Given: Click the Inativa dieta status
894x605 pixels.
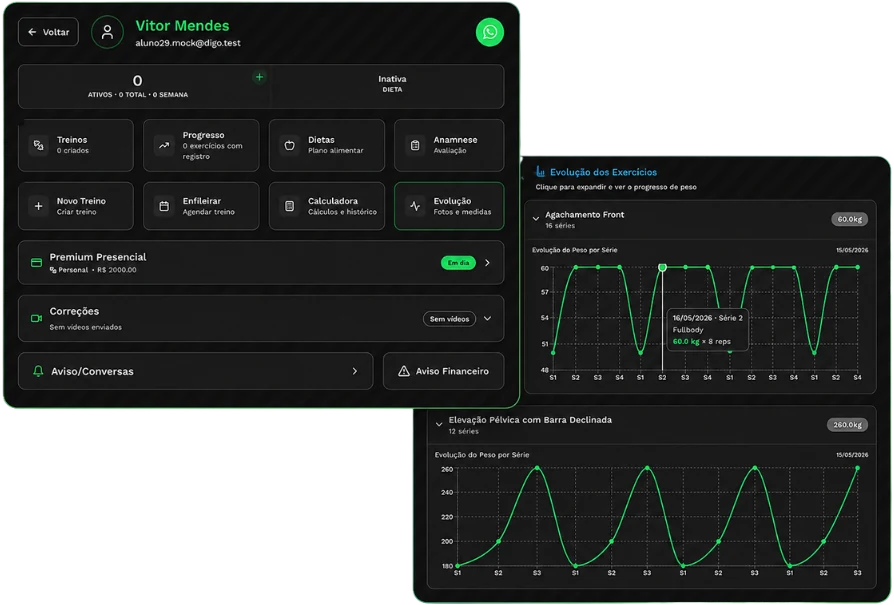Looking at the screenshot, I should 392,83.
